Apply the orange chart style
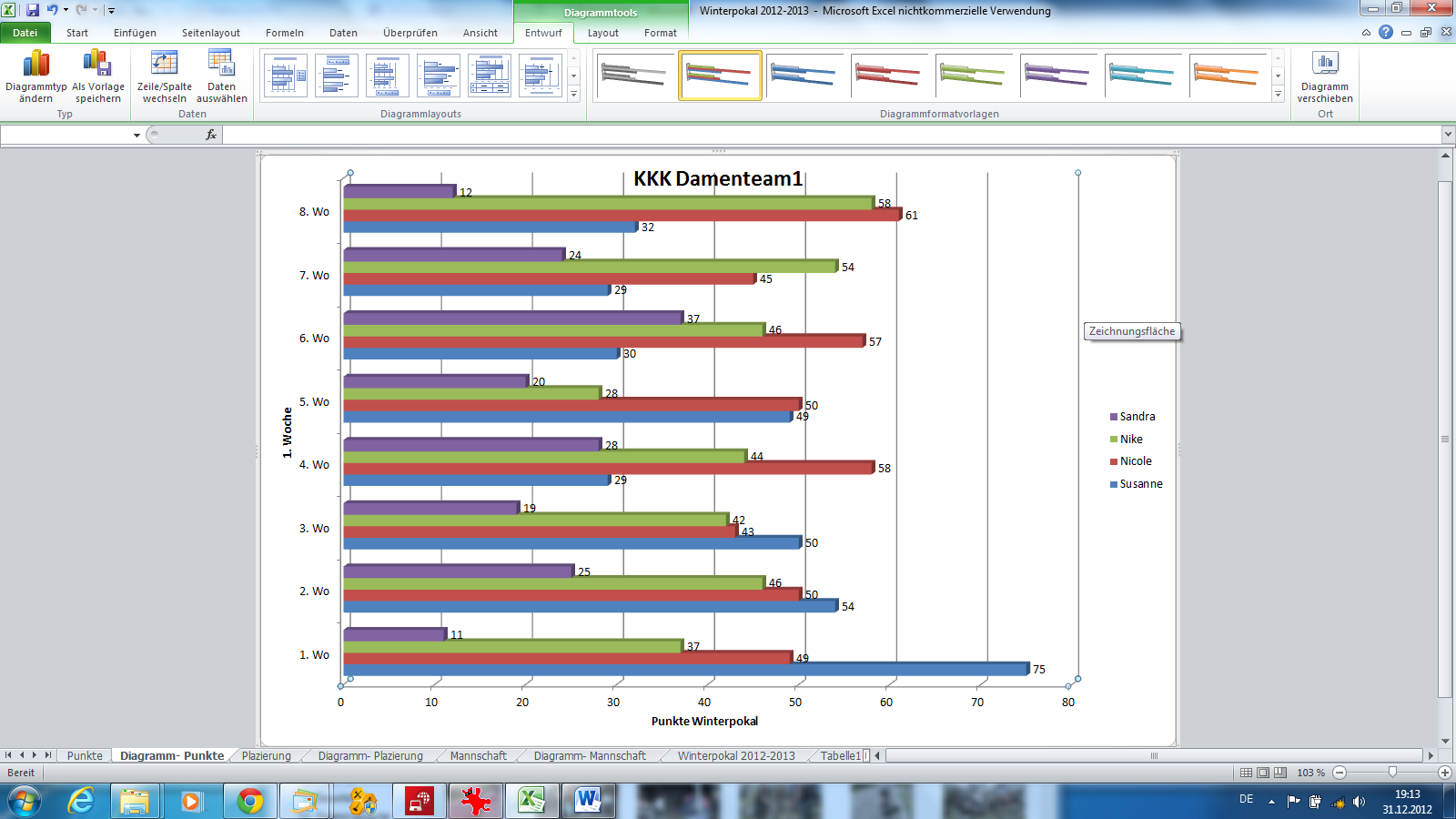 pos(1228,76)
